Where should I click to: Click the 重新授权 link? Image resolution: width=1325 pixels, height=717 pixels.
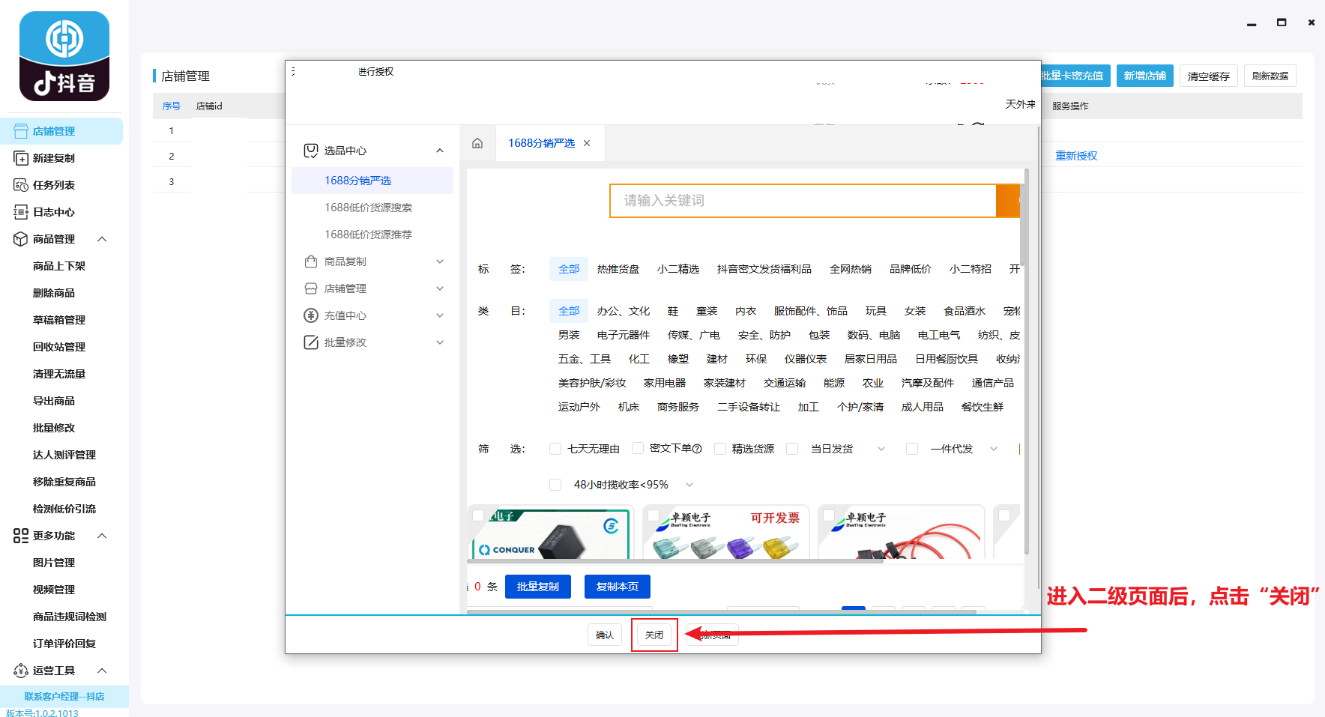[1076, 156]
